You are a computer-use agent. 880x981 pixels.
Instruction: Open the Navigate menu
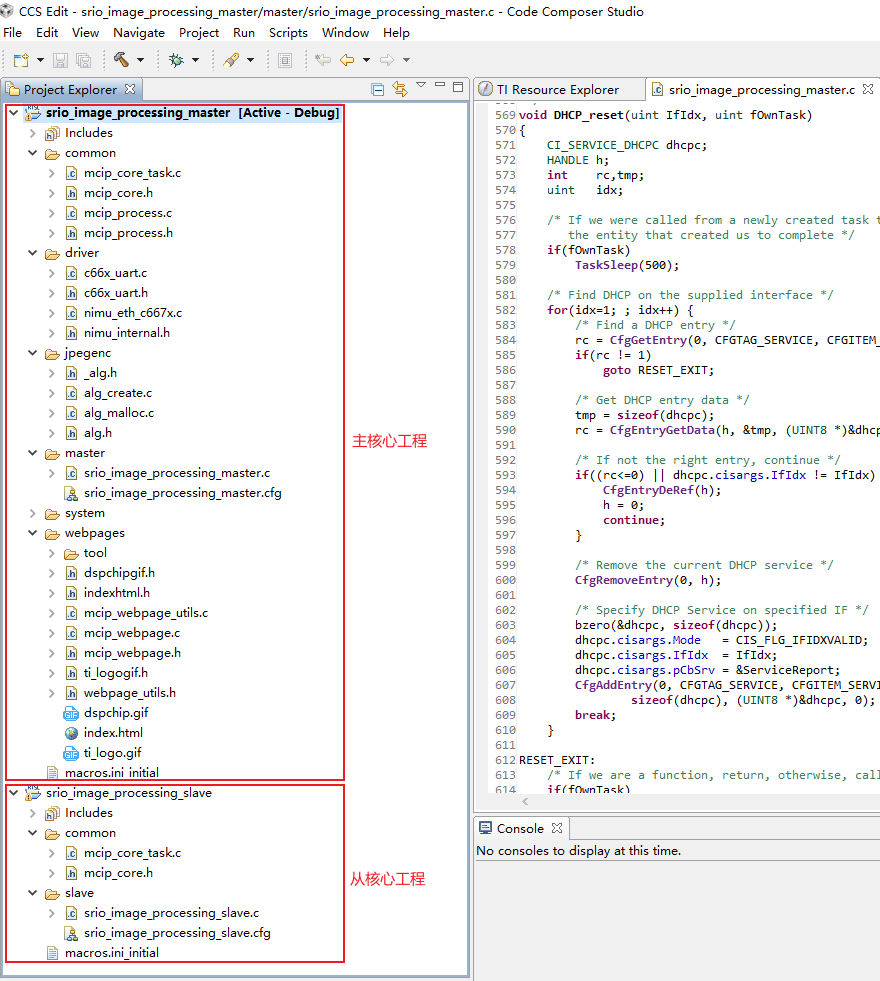point(139,33)
